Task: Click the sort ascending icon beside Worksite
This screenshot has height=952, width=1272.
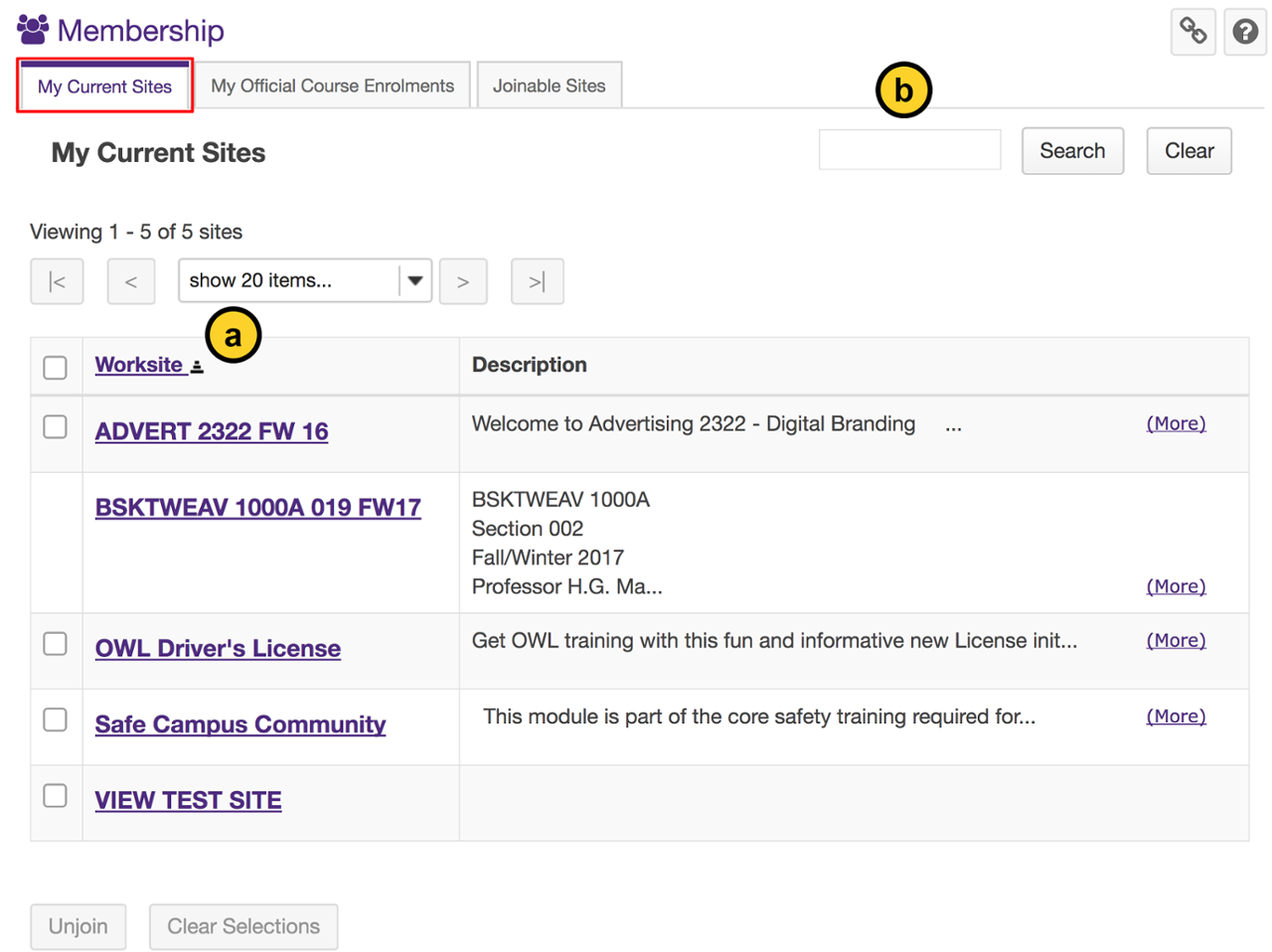Action: pos(197,367)
